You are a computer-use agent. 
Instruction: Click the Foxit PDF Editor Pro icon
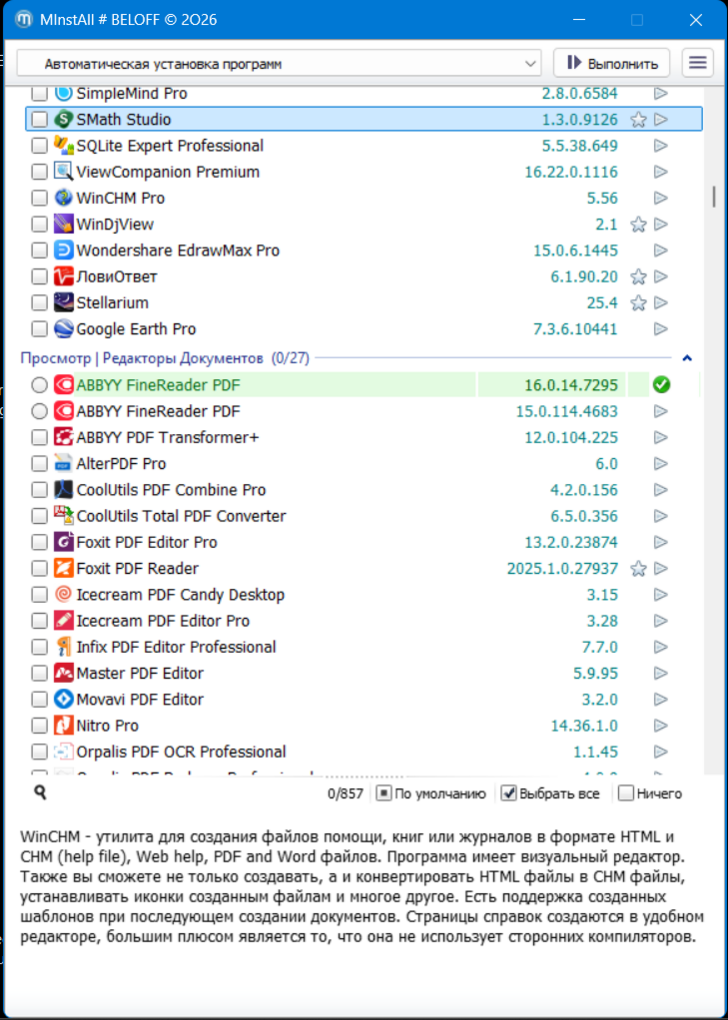63,542
